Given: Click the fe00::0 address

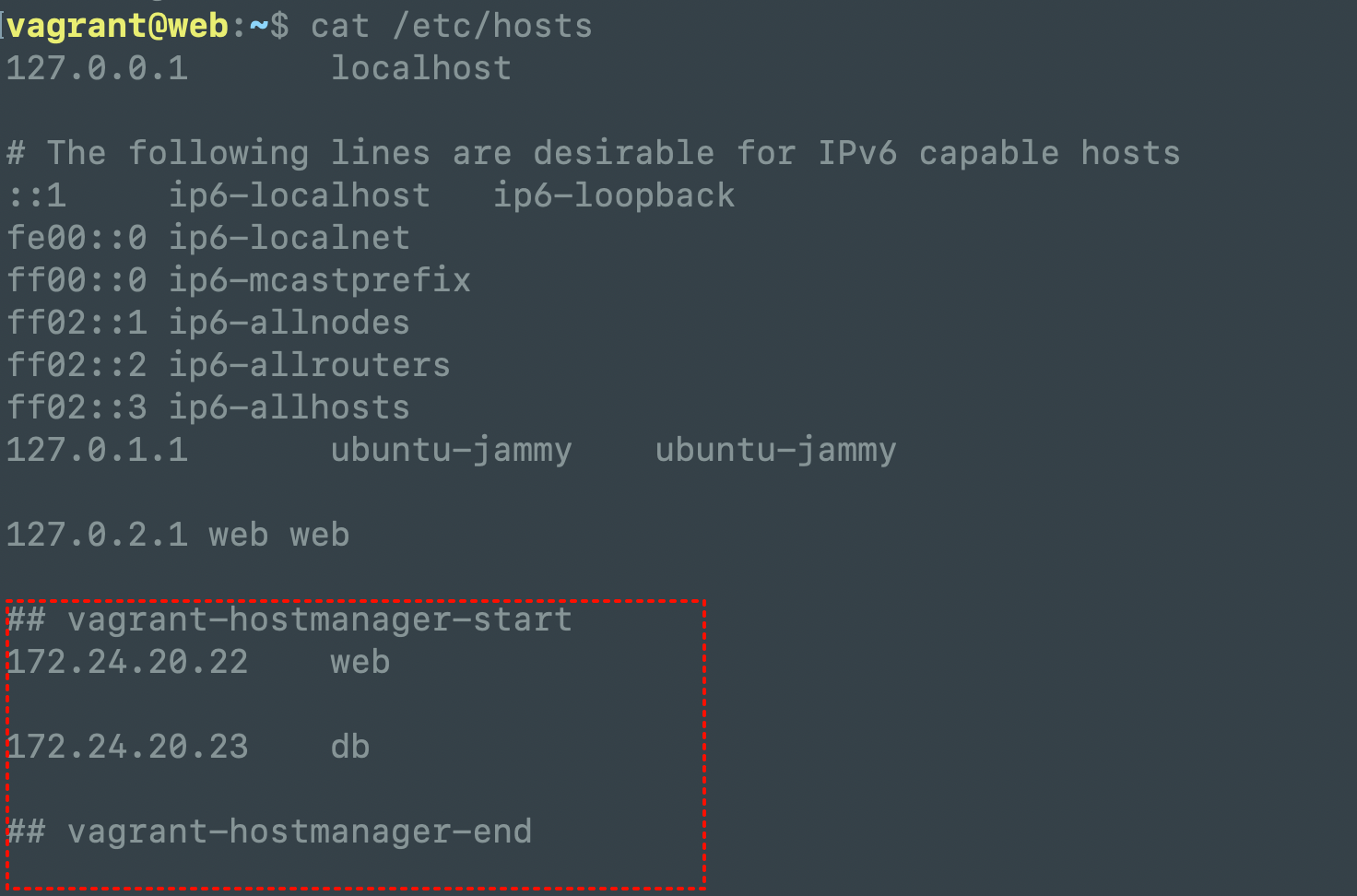Looking at the screenshot, I should pyautogui.click(x=77, y=238).
